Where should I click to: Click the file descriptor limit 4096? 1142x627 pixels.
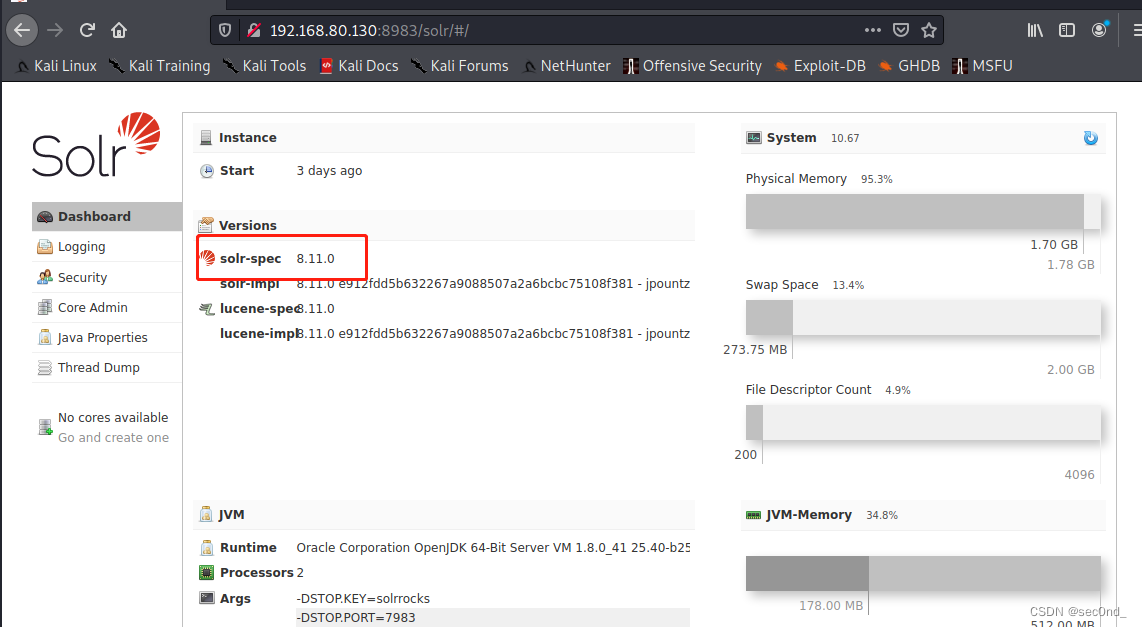point(1079,475)
